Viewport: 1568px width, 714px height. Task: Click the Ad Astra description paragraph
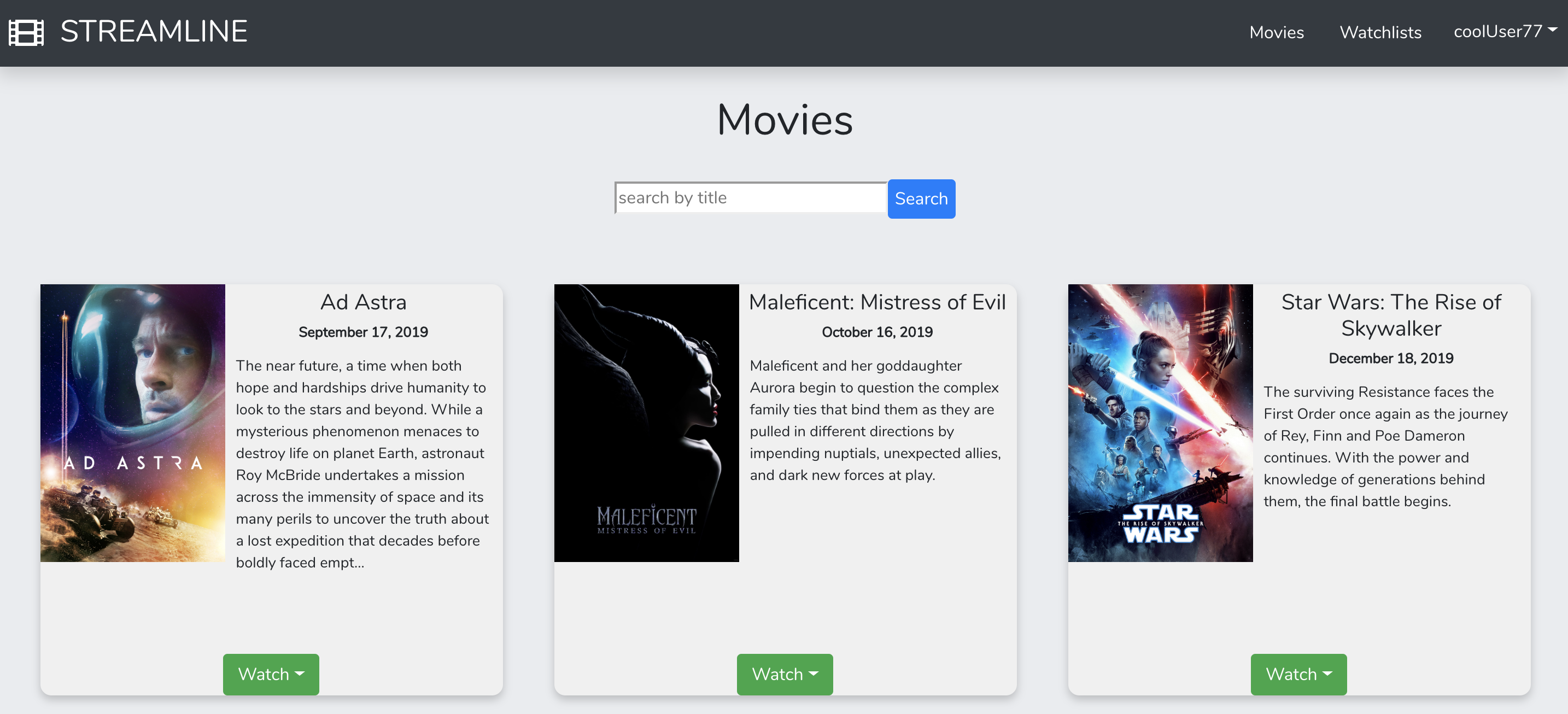[363, 464]
